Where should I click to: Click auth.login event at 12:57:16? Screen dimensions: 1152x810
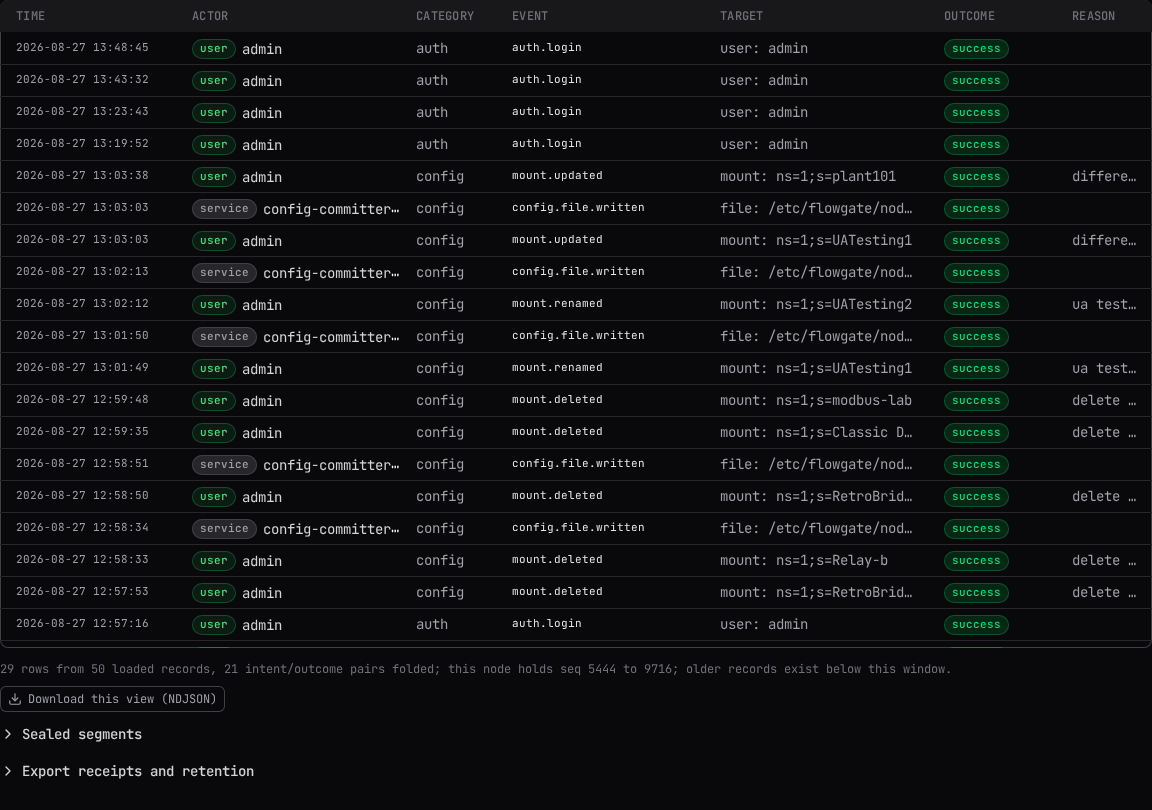547,623
